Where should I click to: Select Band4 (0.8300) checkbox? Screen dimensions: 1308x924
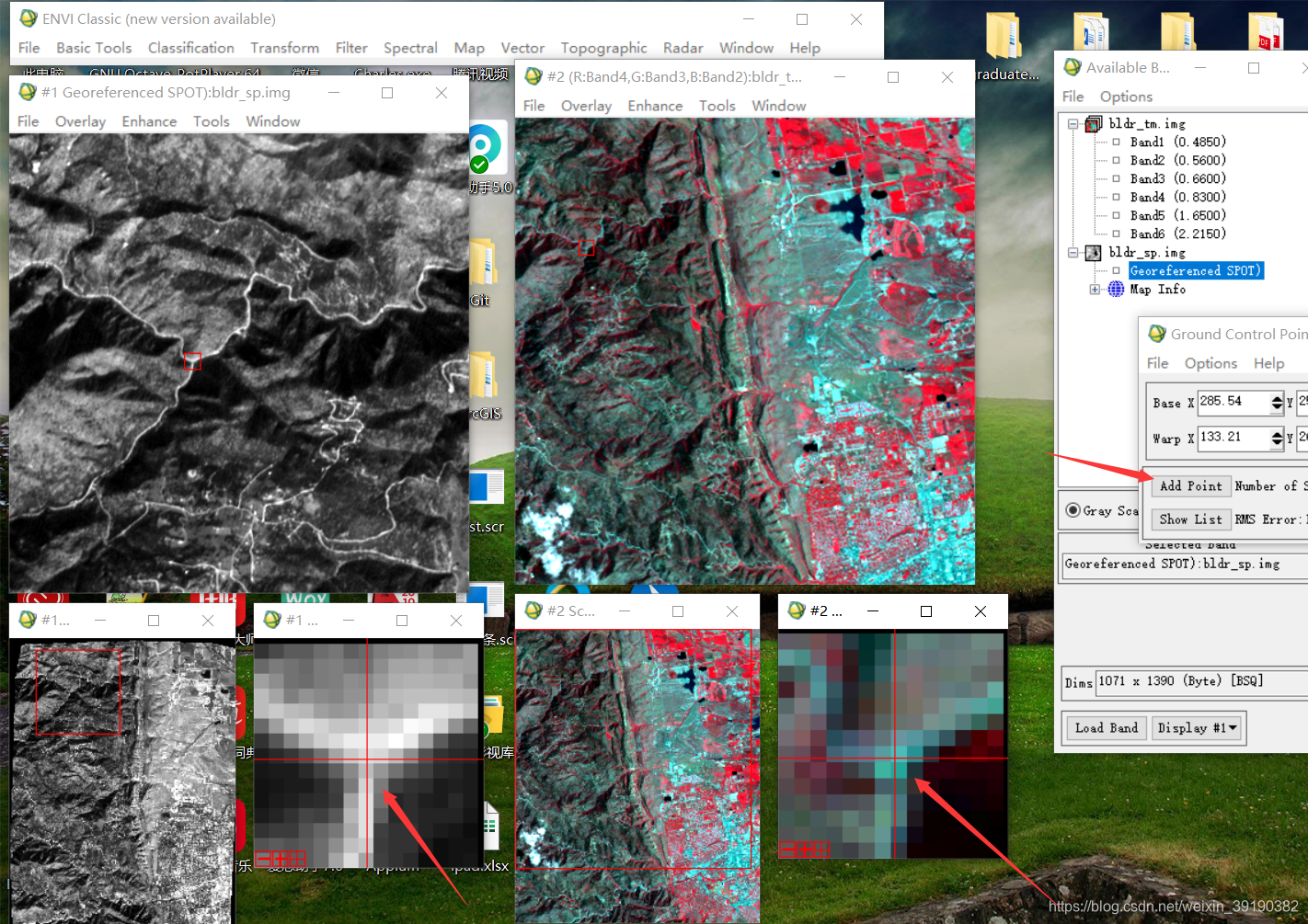(1116, 198)
